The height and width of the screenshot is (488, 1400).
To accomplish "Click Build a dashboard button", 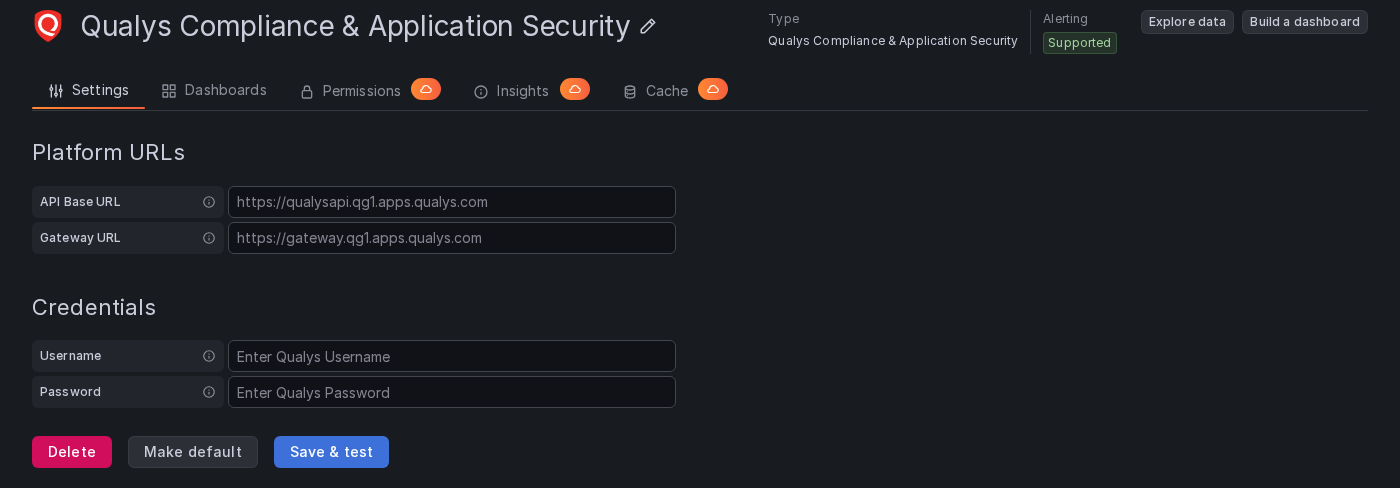I will [1305, 22].
